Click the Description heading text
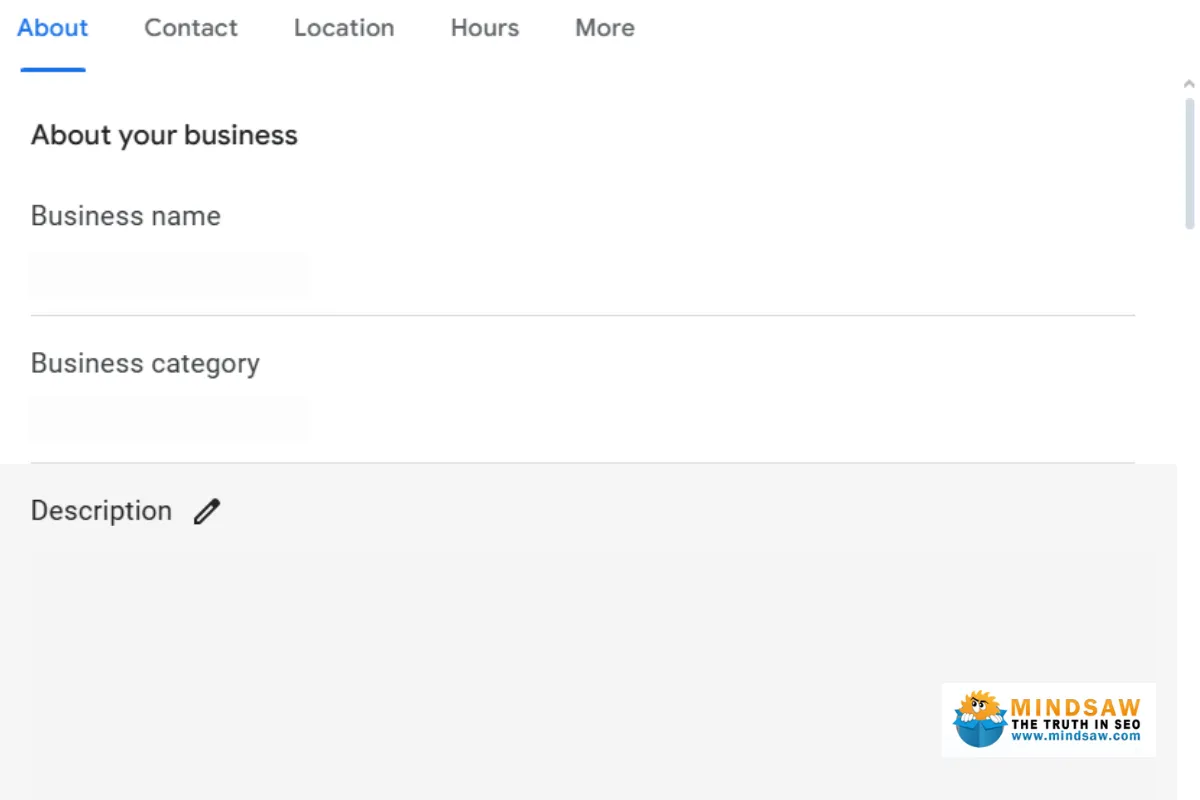The height and width of the screenshot is (800, 1200). [x=101, y=511]
